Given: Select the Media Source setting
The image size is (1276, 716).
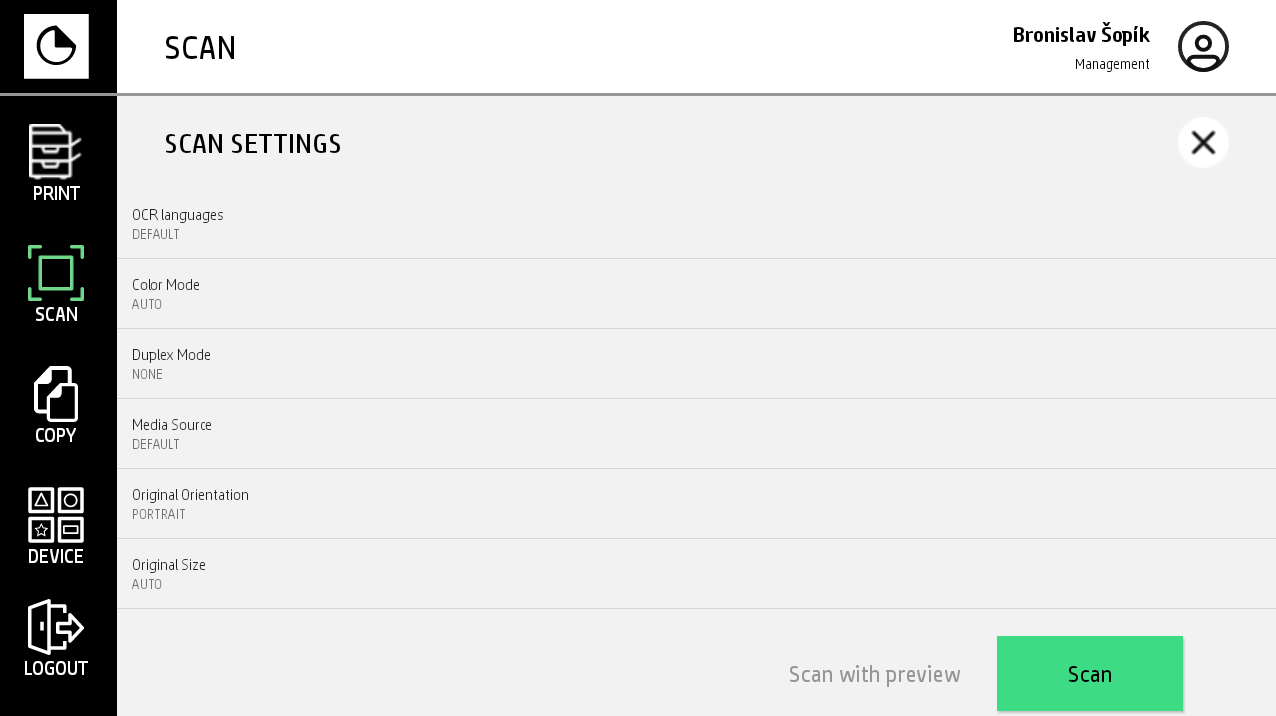Looking at the screenshot, I should click(x=696, y=434).
